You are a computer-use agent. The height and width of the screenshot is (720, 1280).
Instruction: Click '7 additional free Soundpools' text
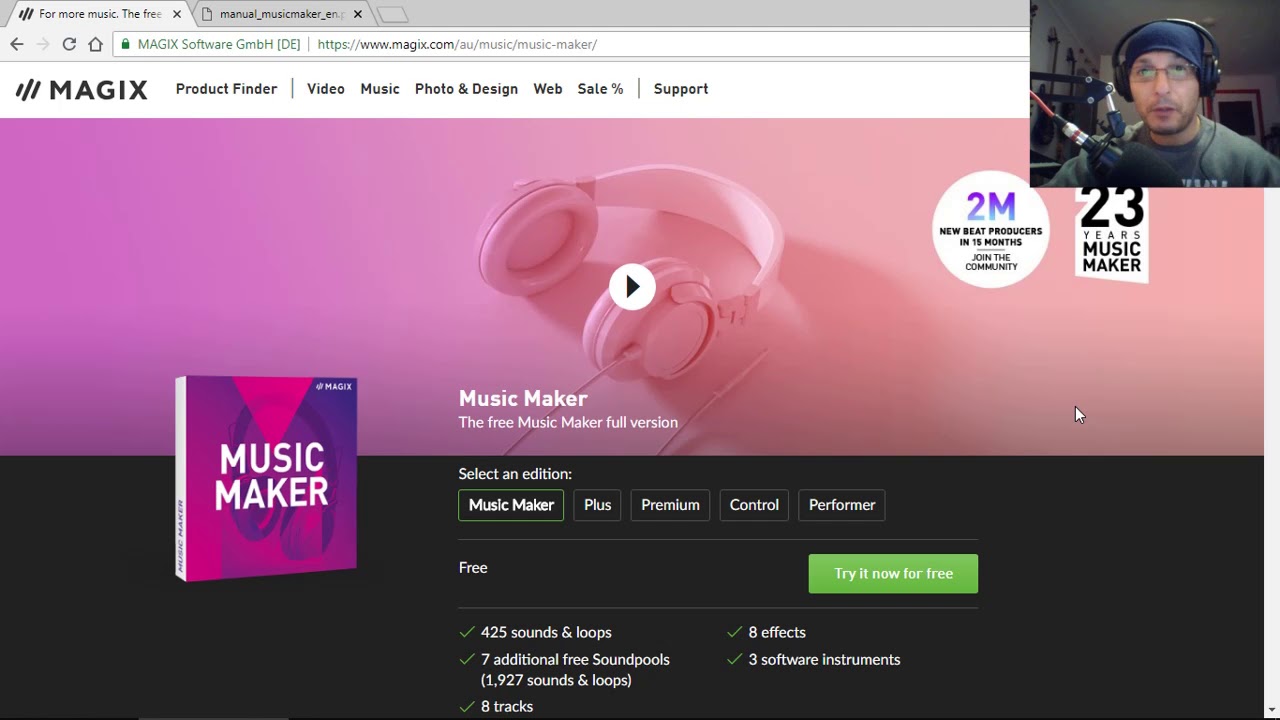tap(575, 659)
